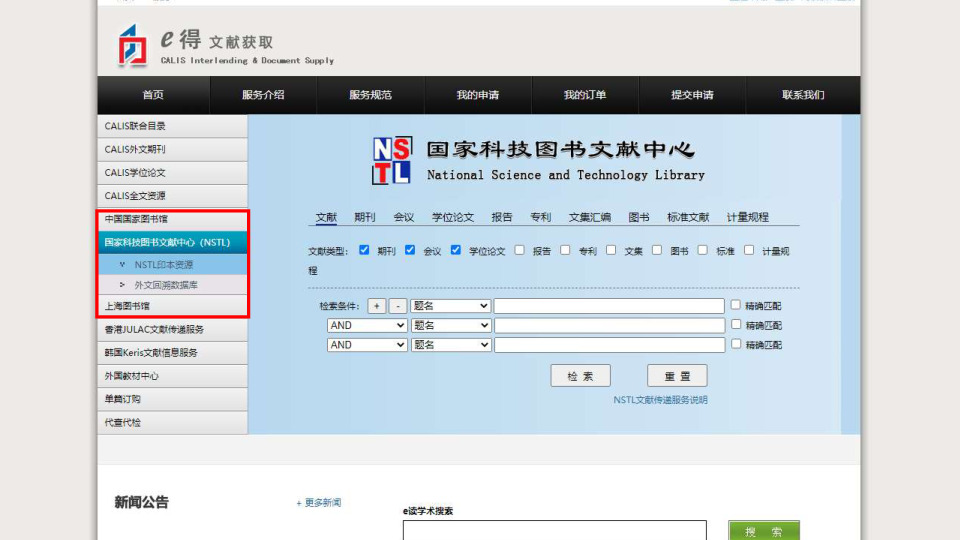Check the 文集 document type checkbox
The width and height of the screenshot is (960, 540).
[x=611, y=250]
